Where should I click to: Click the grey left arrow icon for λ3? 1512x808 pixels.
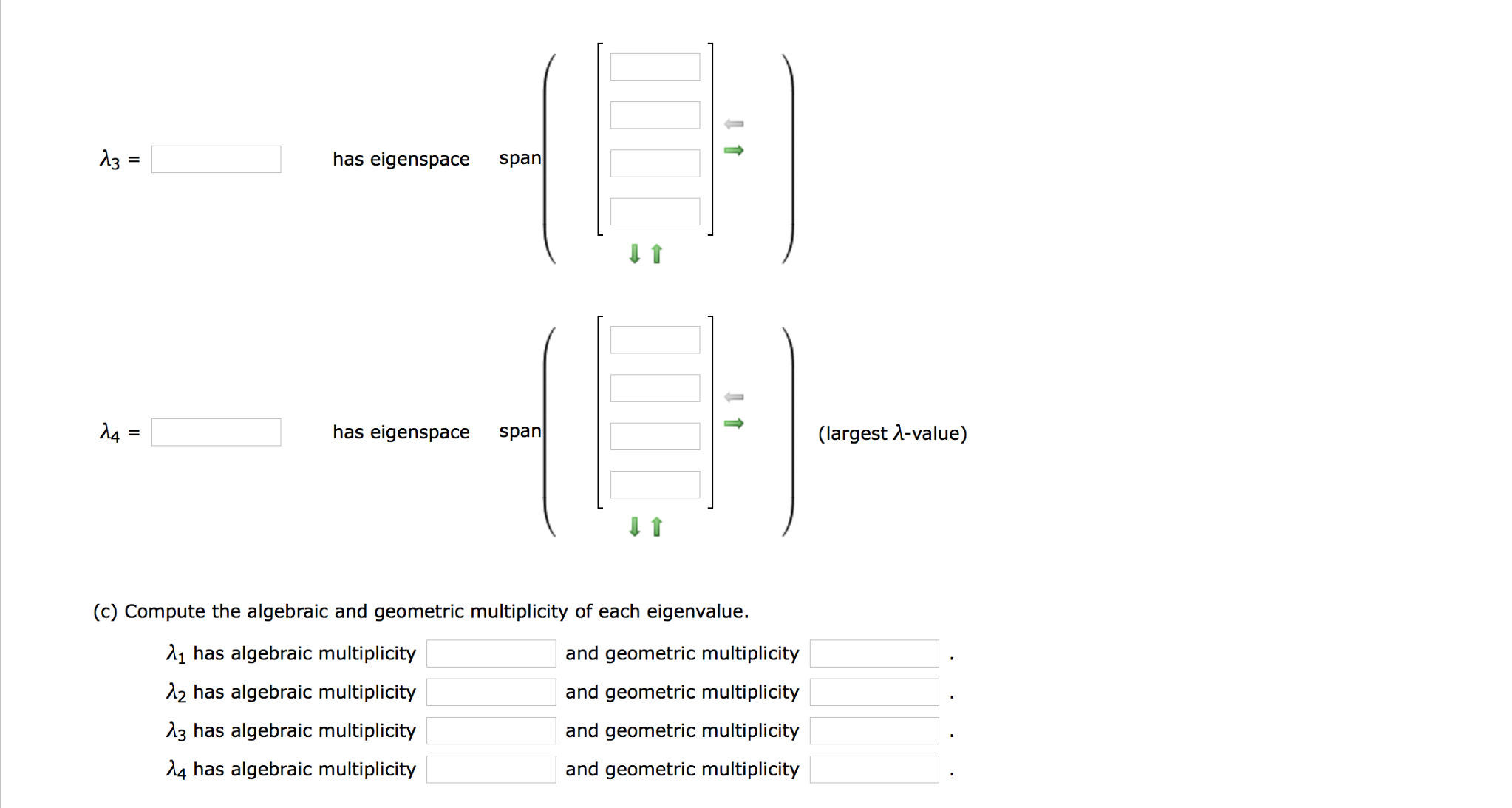734,124
